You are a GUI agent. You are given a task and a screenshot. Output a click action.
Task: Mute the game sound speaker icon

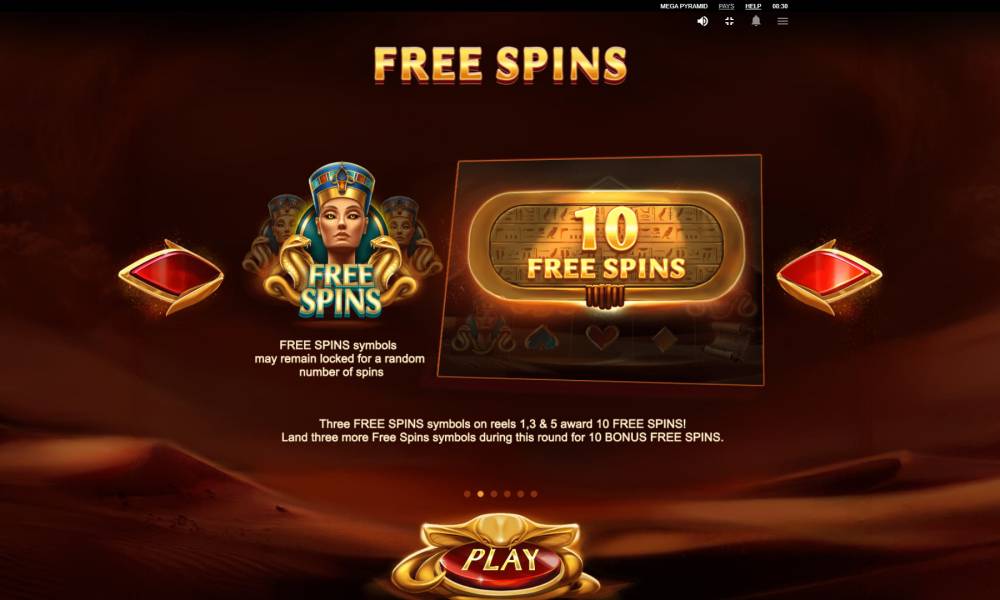coord(702,21)
